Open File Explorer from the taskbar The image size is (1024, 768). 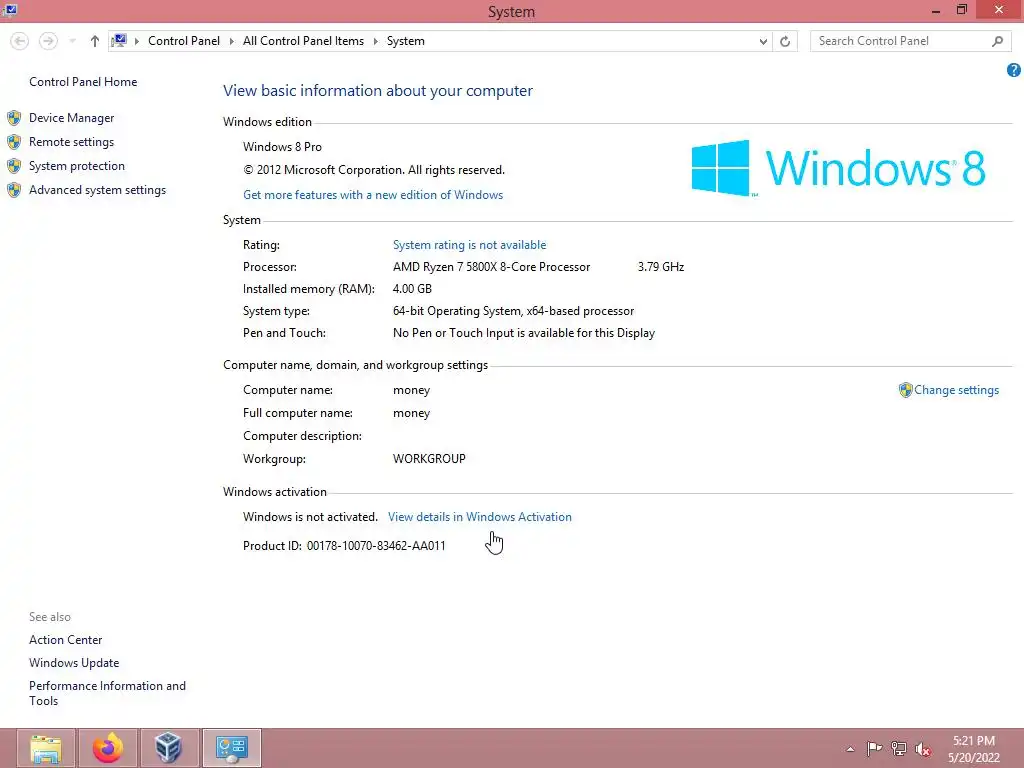(x=46, y=748)
